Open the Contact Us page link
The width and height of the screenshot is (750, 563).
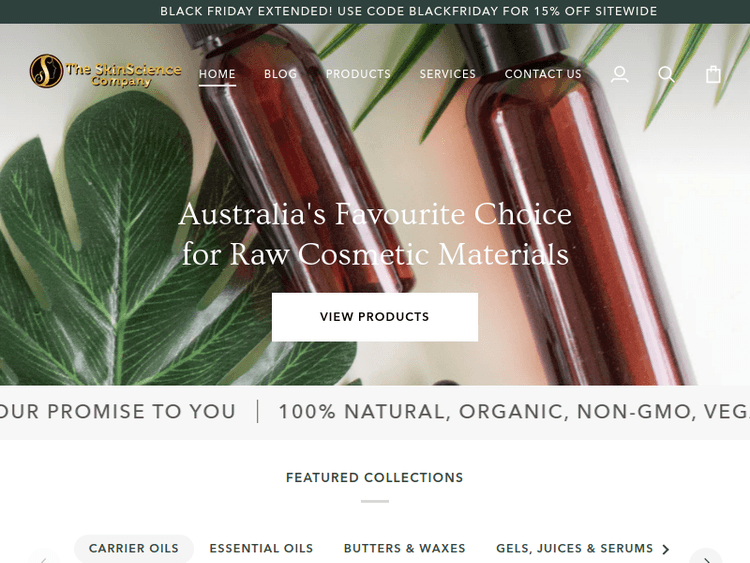pos(543,74)
